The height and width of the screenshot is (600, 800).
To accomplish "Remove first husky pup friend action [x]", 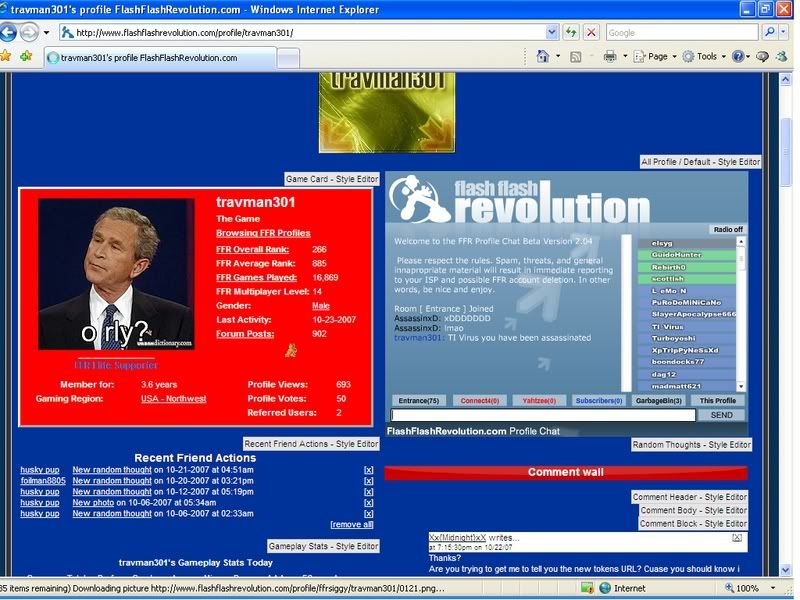I will 368,469.
